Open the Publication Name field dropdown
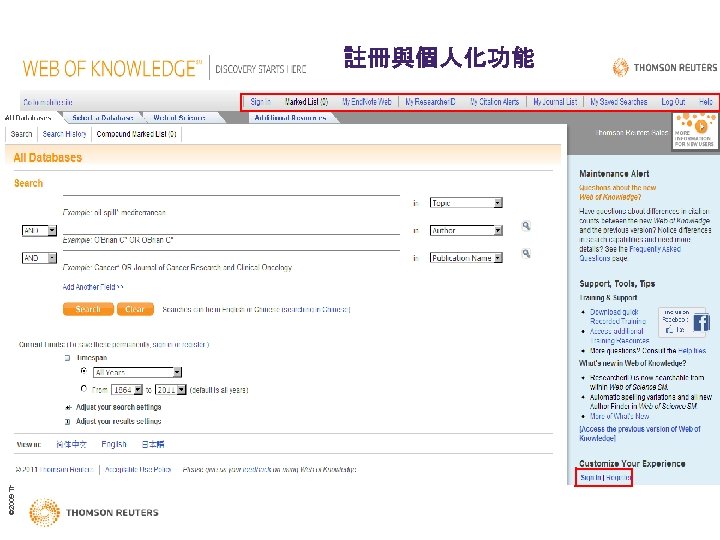The width and height of the screenshot is (720, 540). [466, 258]
